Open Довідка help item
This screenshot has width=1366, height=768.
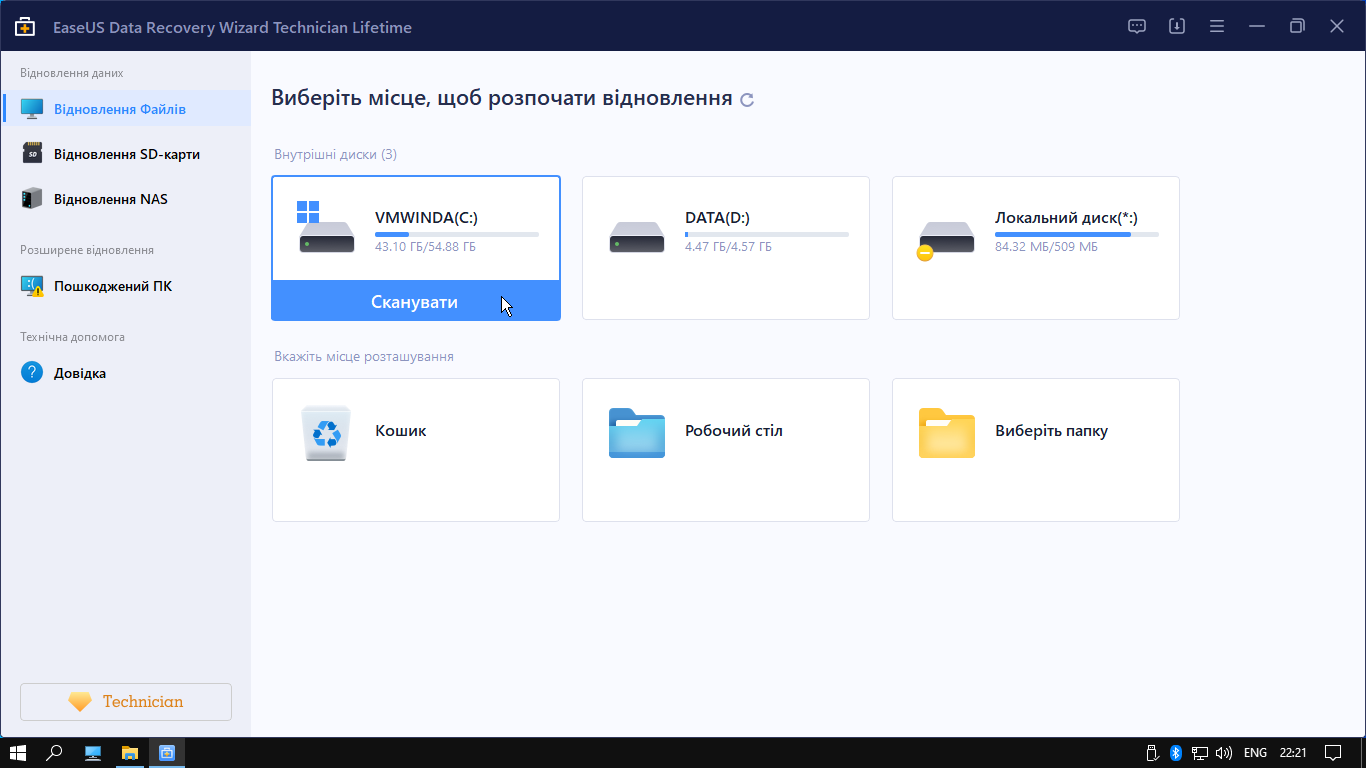(126, 373)
